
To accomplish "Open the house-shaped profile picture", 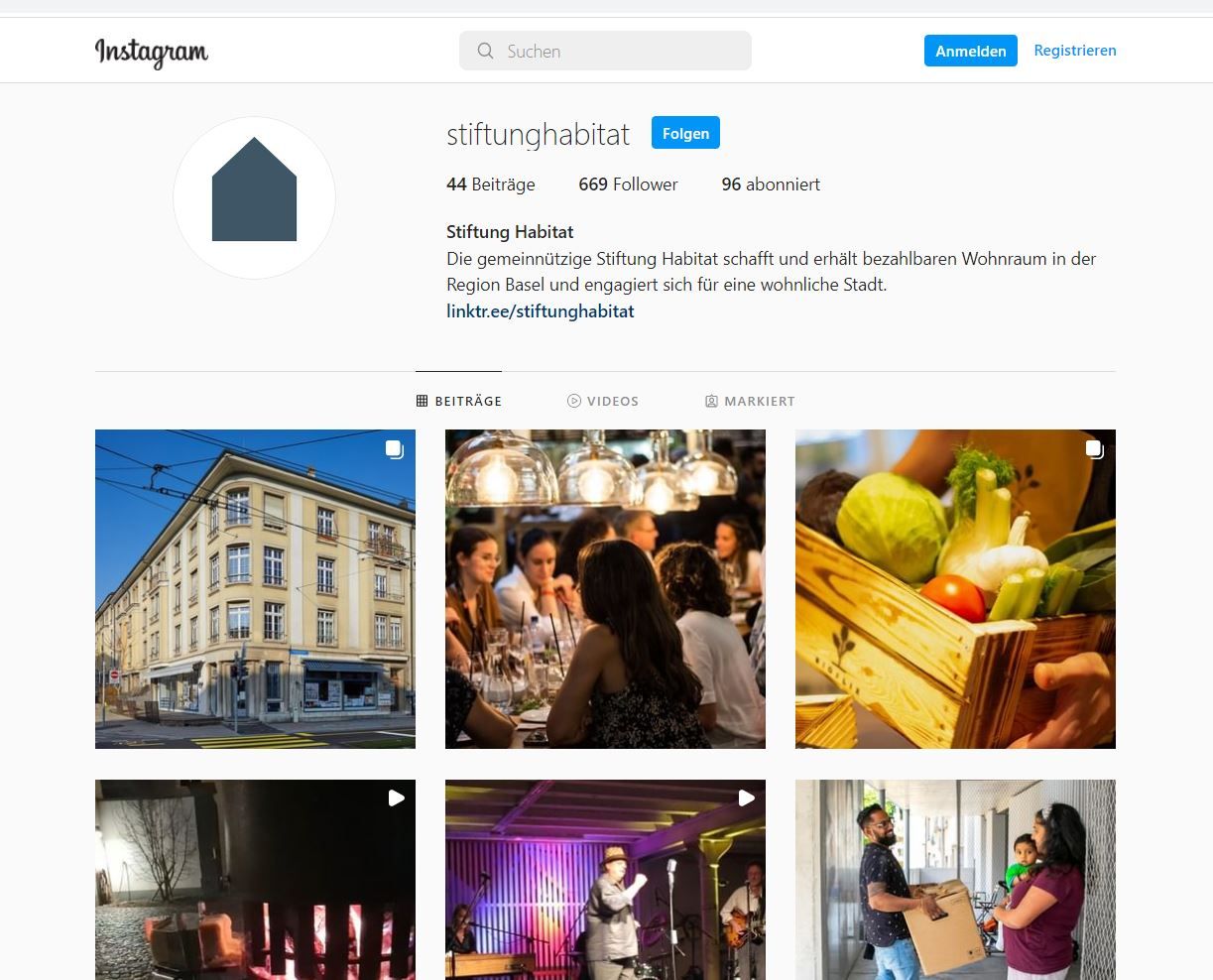I will click(x=254, y=197).
